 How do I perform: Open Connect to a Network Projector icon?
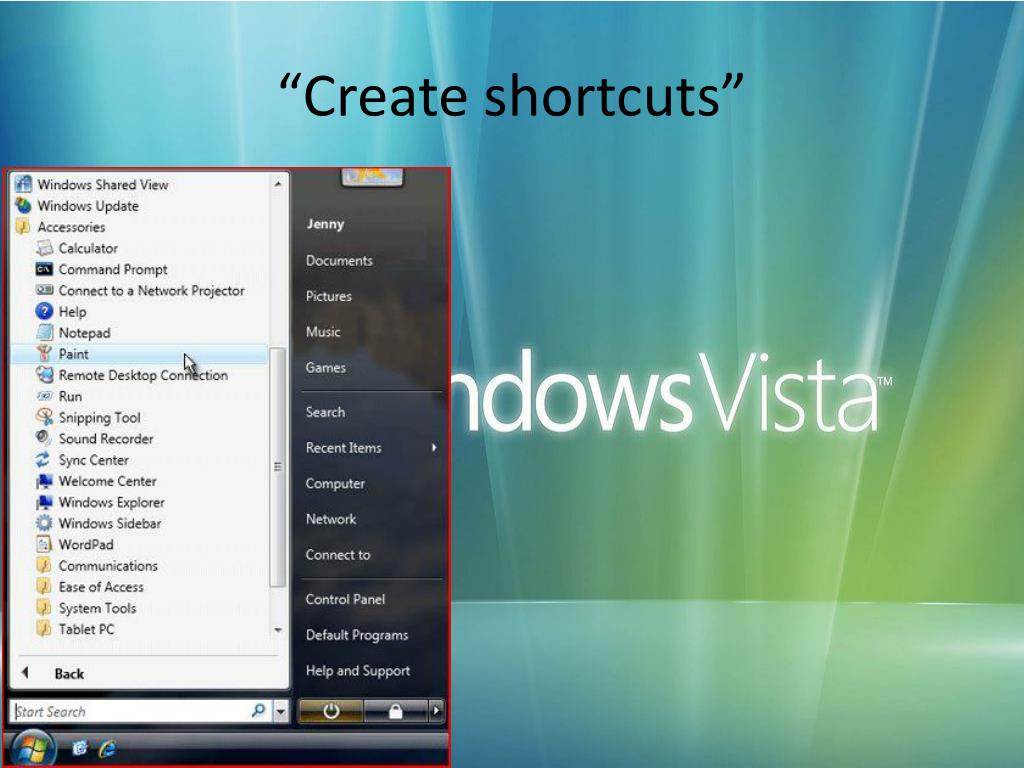[44, 290]
